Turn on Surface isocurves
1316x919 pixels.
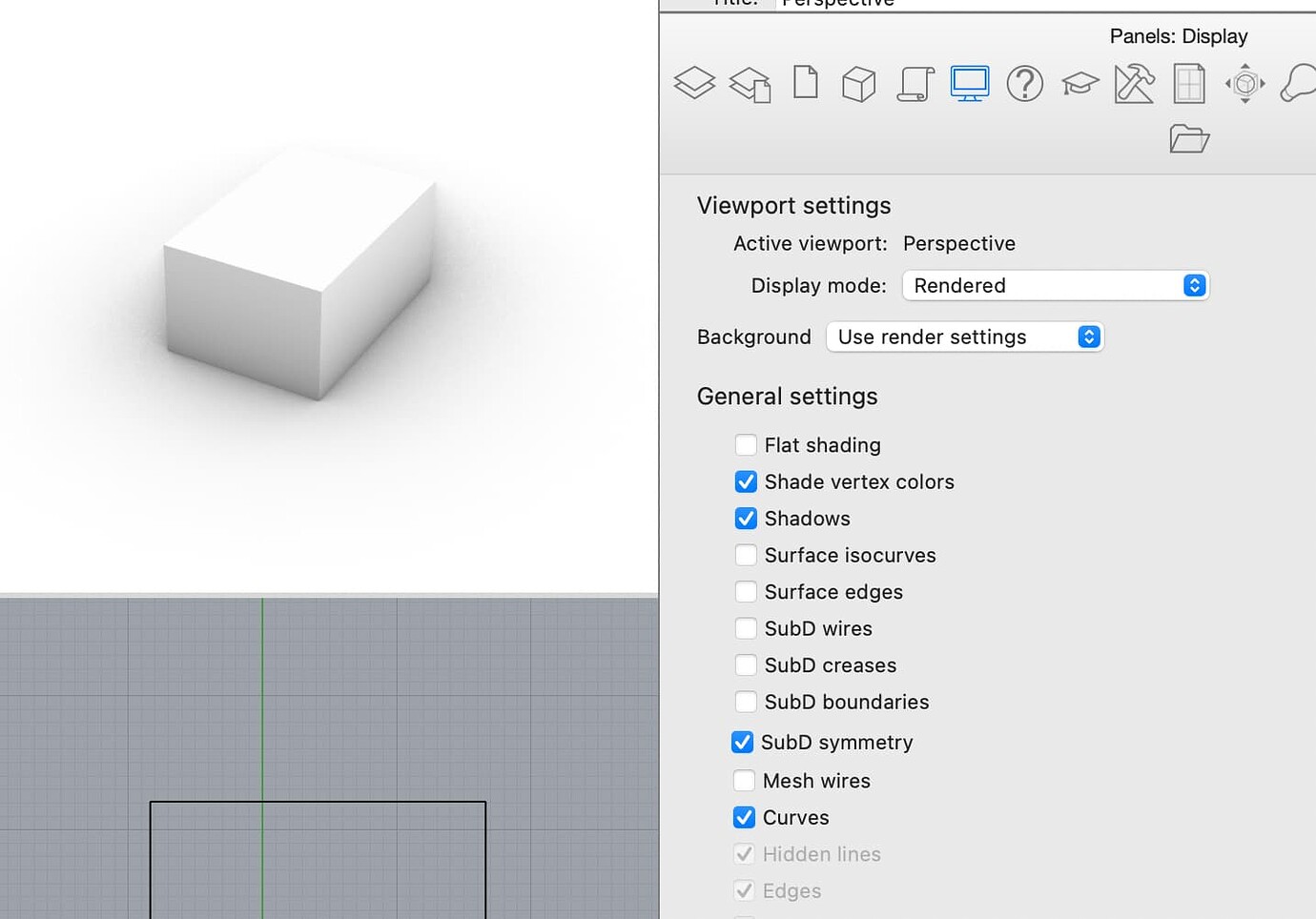click(746, 555)
